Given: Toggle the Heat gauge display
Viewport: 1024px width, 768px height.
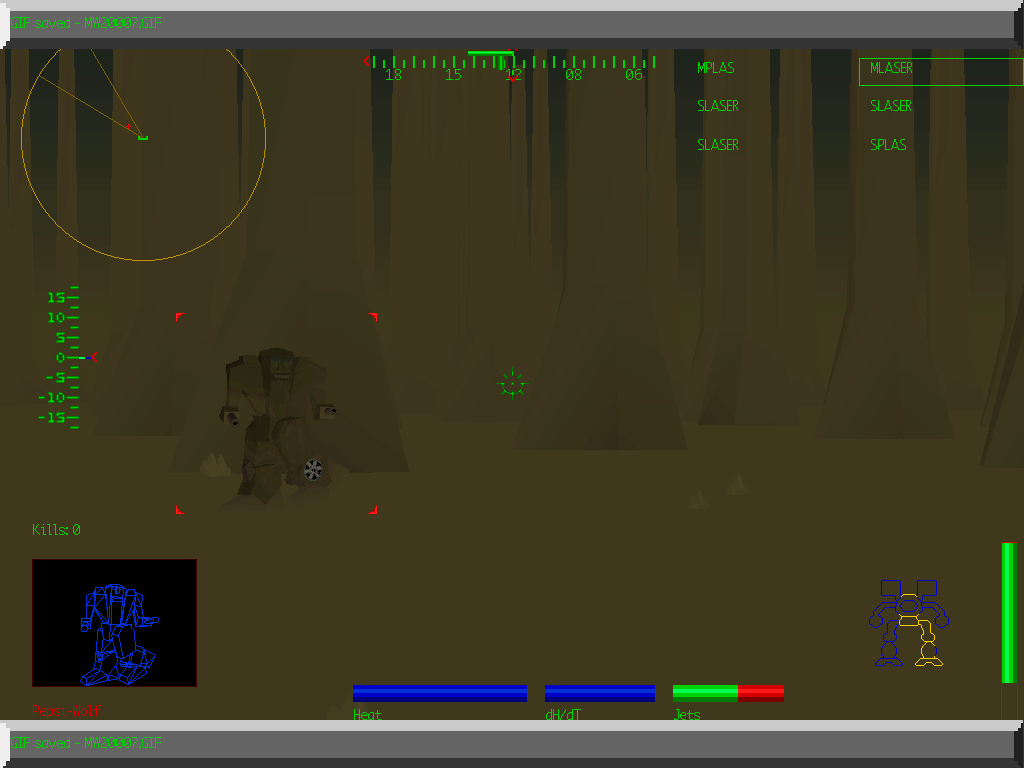Looking at the screenshot, I should tap(440, 692).
